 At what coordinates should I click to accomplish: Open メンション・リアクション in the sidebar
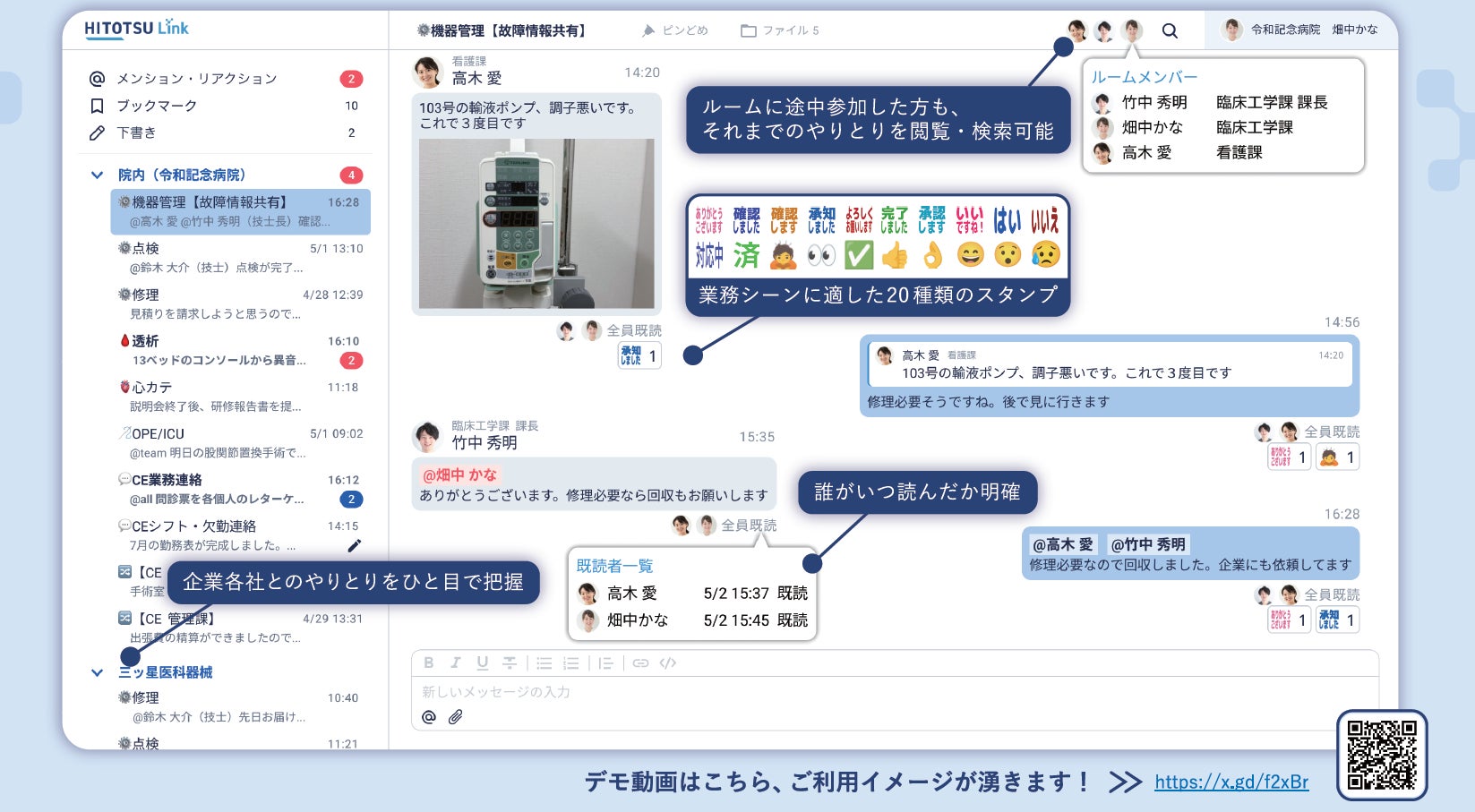coord(197,79)
